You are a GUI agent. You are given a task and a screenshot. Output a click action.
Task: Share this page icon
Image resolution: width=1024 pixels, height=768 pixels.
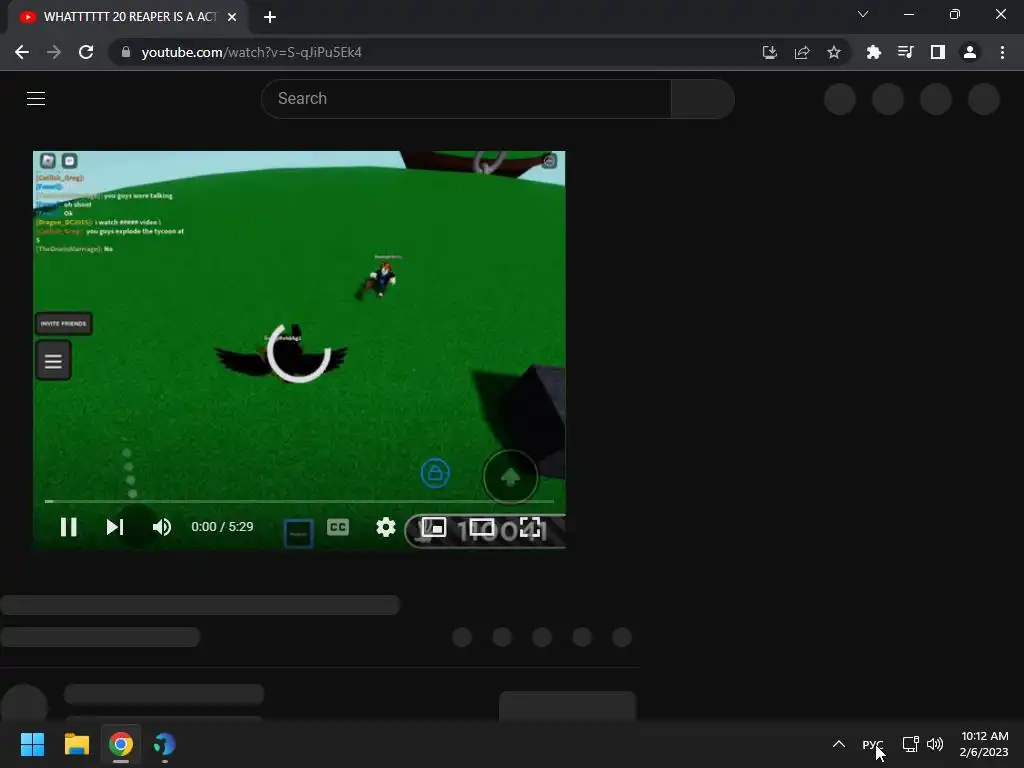(802, 52)
